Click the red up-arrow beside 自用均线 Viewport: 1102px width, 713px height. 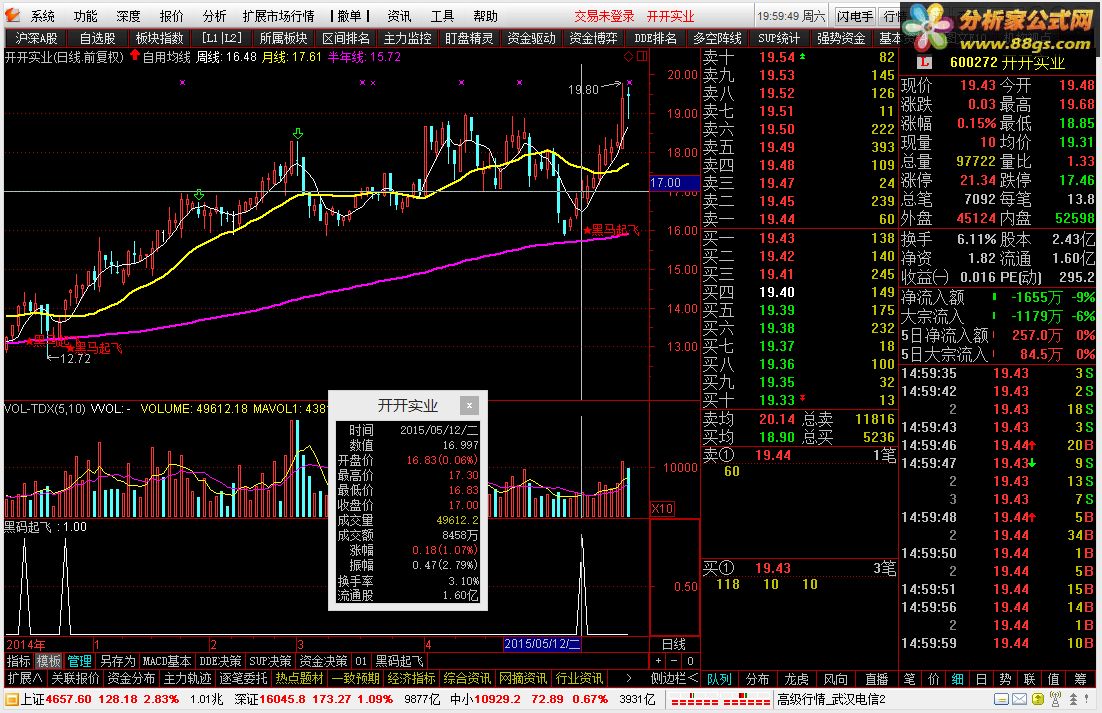134,55
